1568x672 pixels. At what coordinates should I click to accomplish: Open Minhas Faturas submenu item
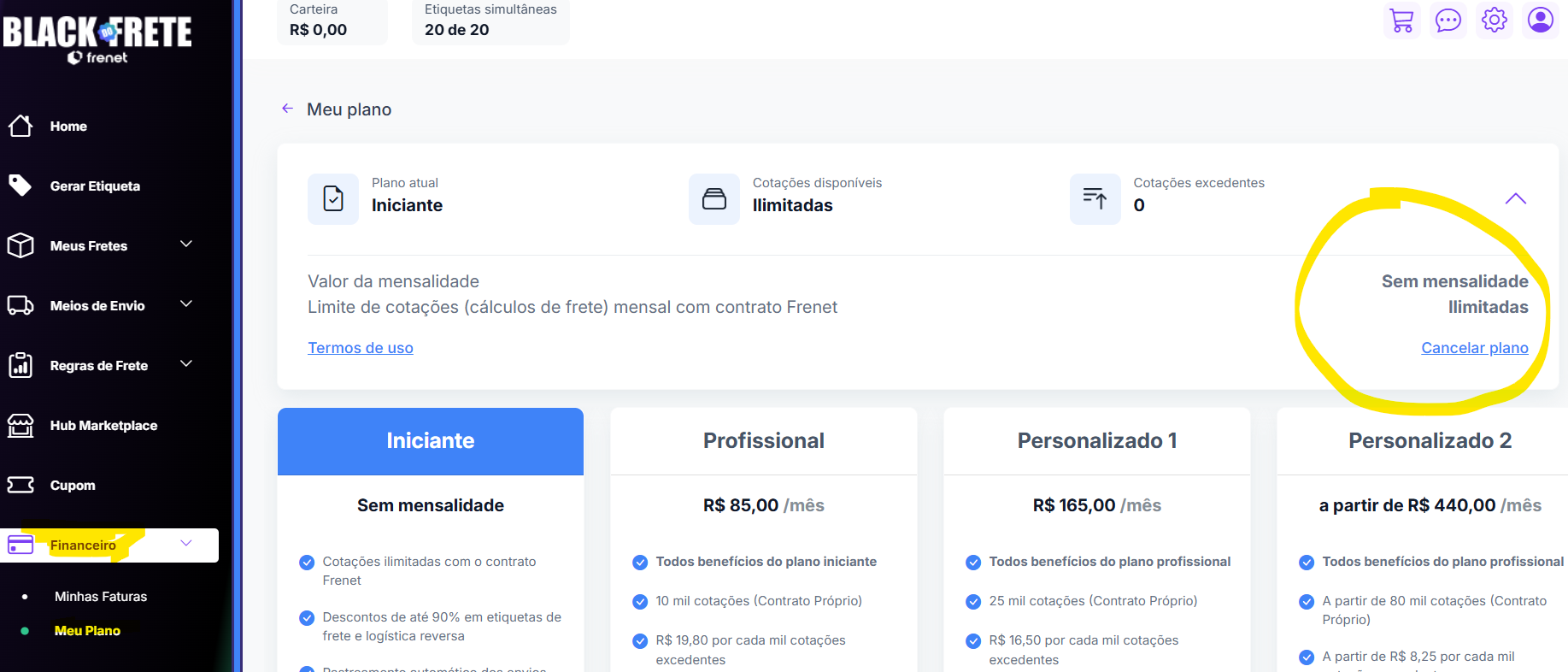101,597
